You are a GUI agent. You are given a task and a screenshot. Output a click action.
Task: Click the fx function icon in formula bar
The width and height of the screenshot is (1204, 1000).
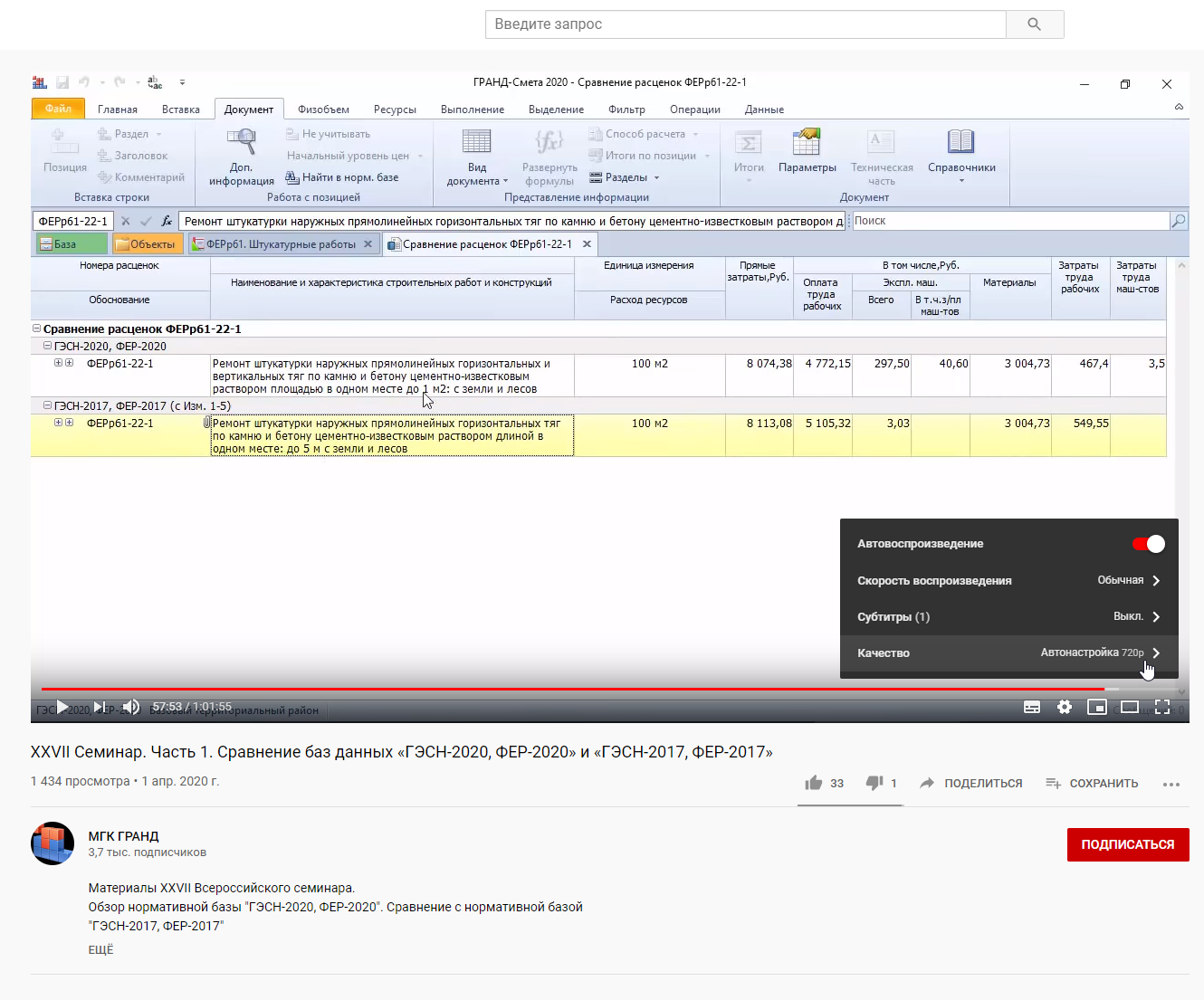(167, 221)
